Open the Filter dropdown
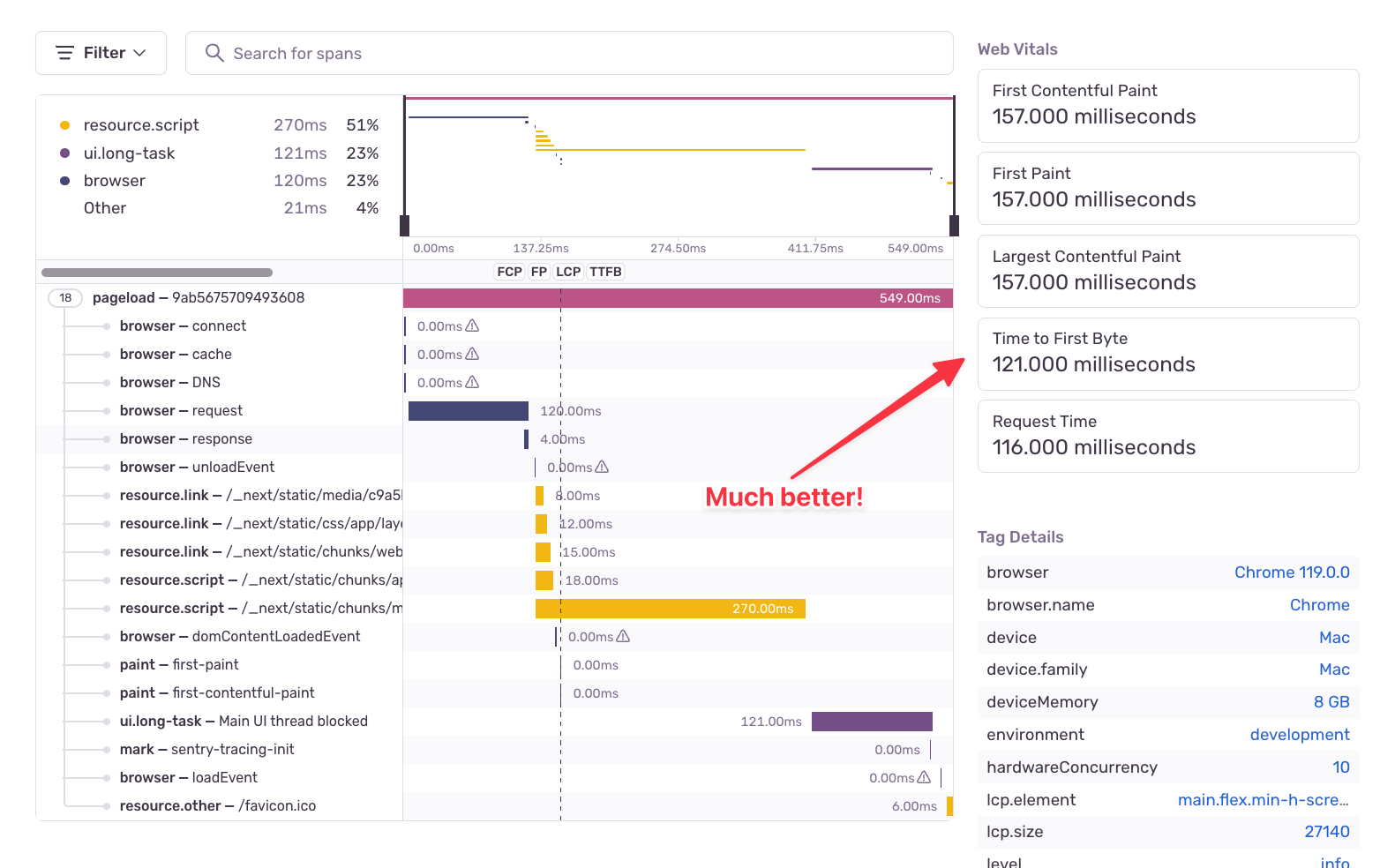 click(101, 53)
